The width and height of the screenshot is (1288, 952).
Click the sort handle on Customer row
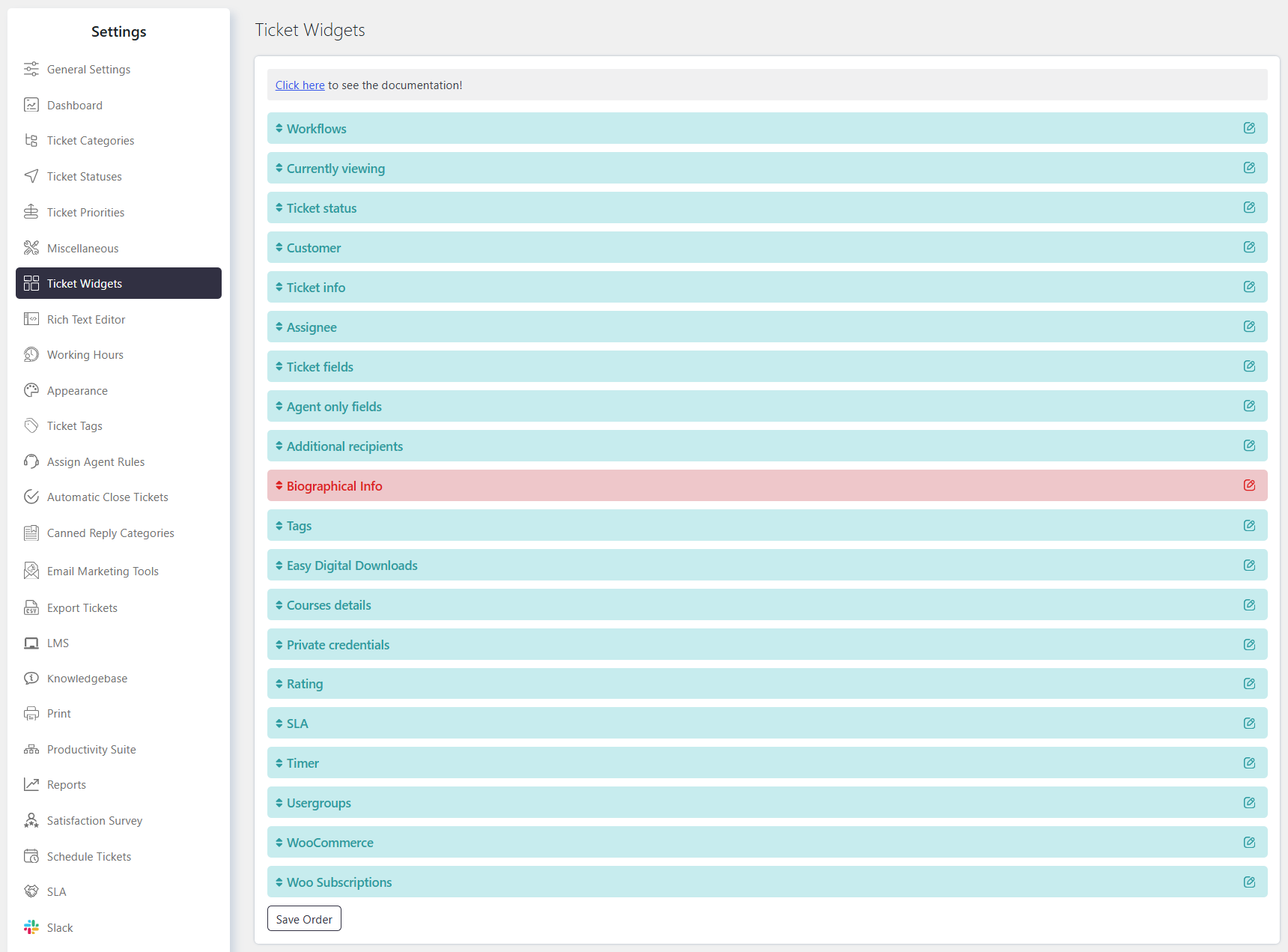279,247
